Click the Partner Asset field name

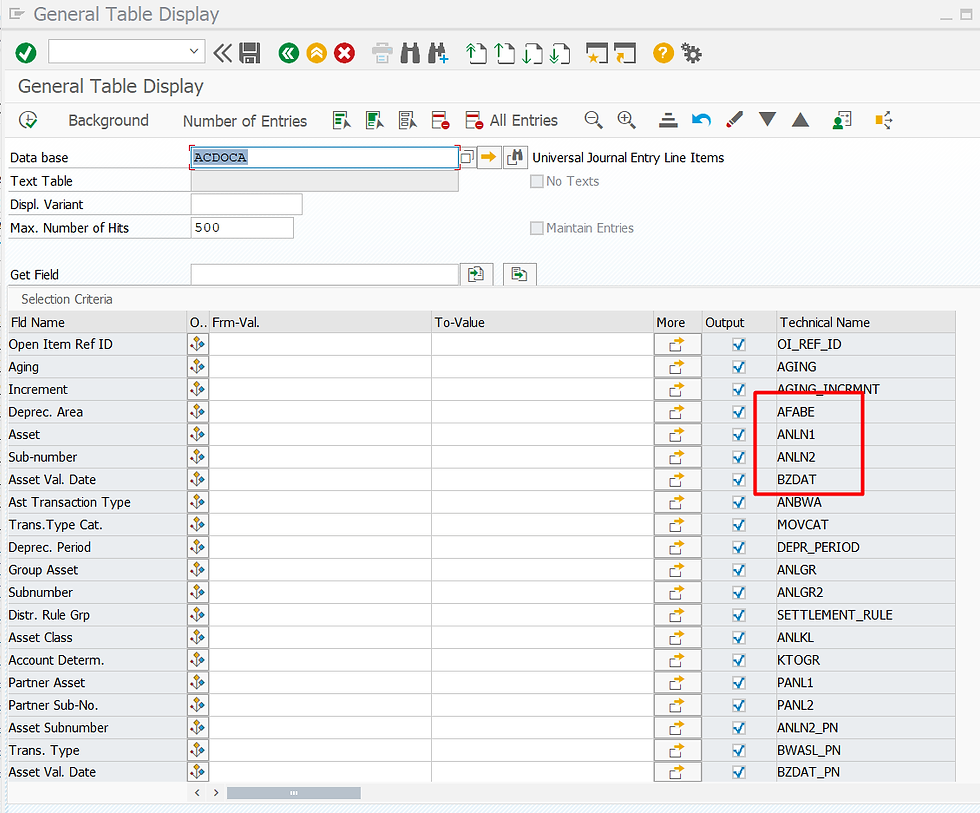47,682
